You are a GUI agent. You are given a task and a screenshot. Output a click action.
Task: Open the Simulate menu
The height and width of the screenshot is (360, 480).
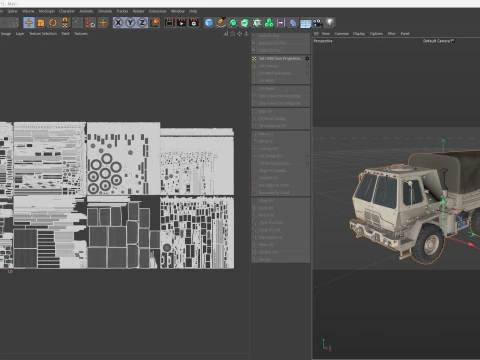[105, 11]
